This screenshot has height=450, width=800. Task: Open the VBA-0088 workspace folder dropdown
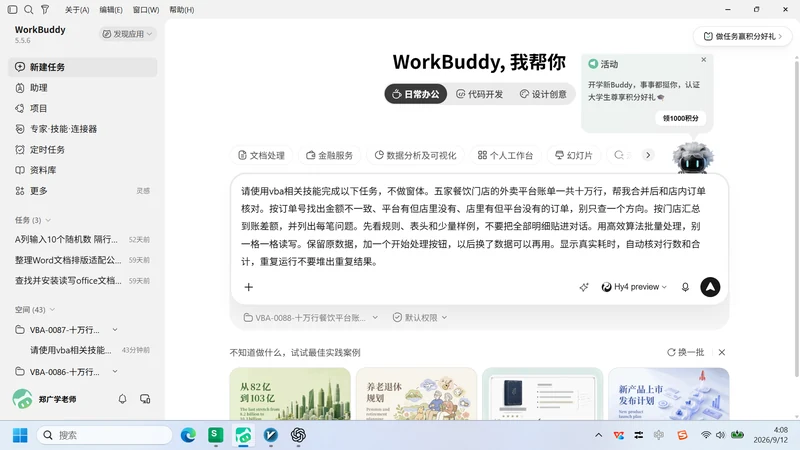pyautogui.click(x=311, y=317)
